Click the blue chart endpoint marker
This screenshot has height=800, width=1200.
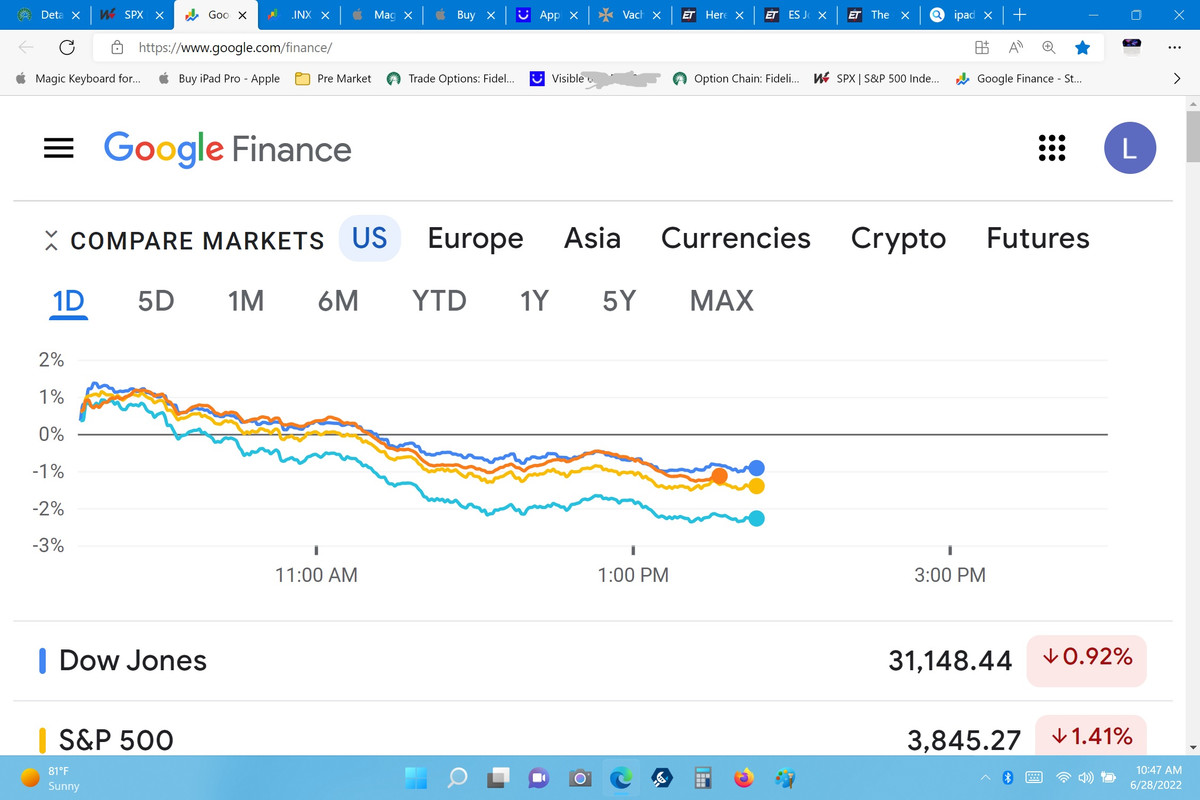tap(756, 468)
